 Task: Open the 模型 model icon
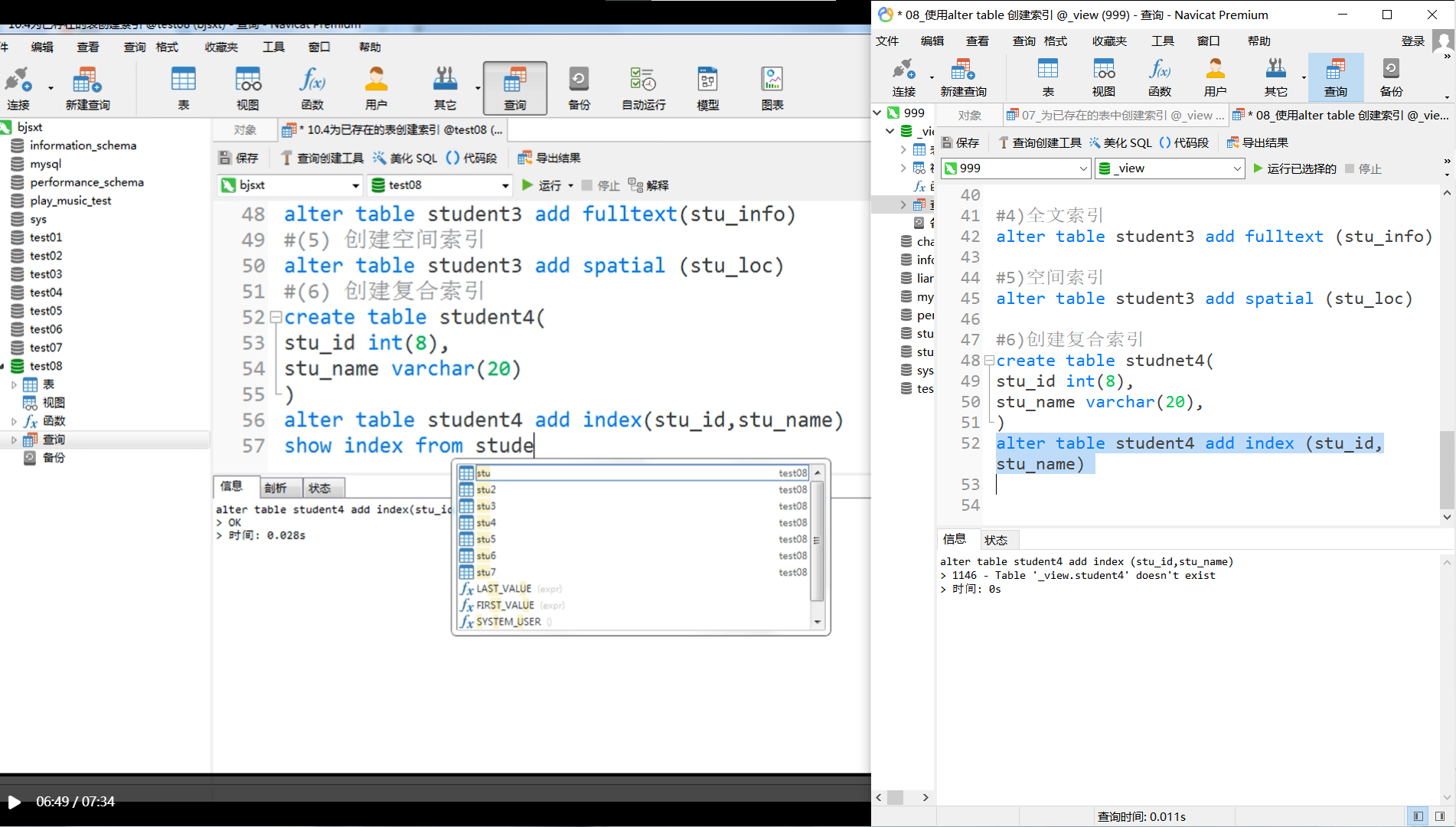(707, 88)
